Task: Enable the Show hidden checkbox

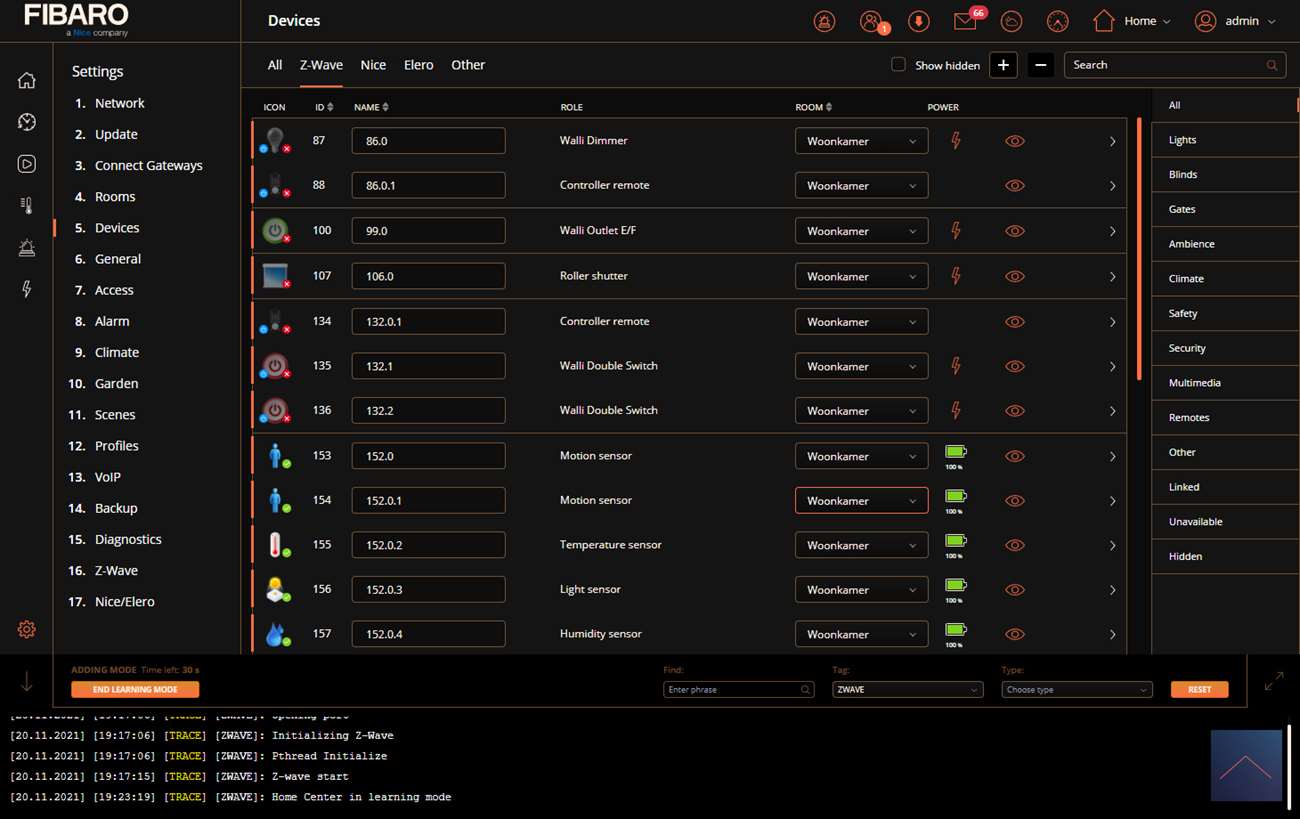Action: click(898, 65)
